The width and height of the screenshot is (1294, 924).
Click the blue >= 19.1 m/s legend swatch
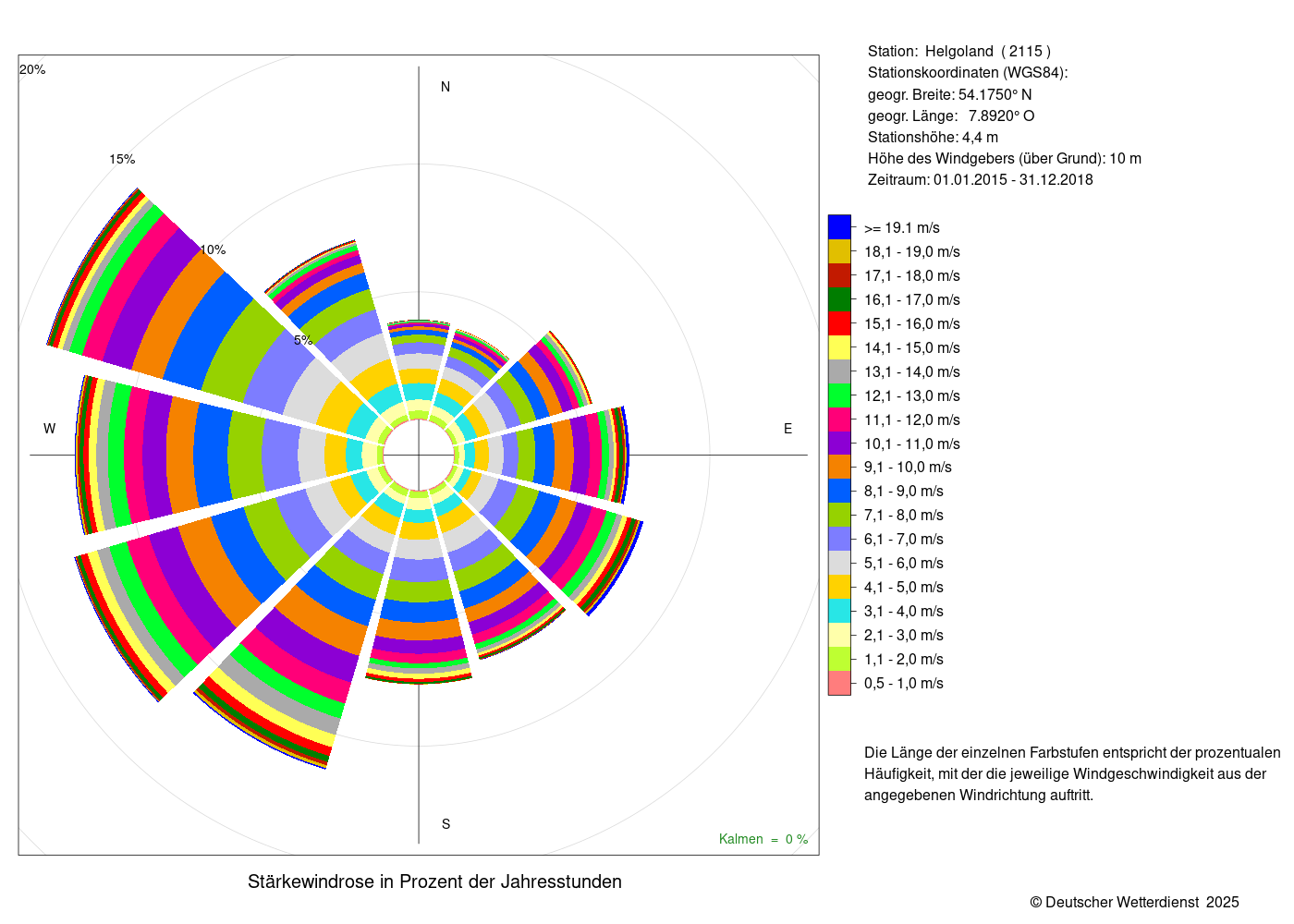pos(839,227)
